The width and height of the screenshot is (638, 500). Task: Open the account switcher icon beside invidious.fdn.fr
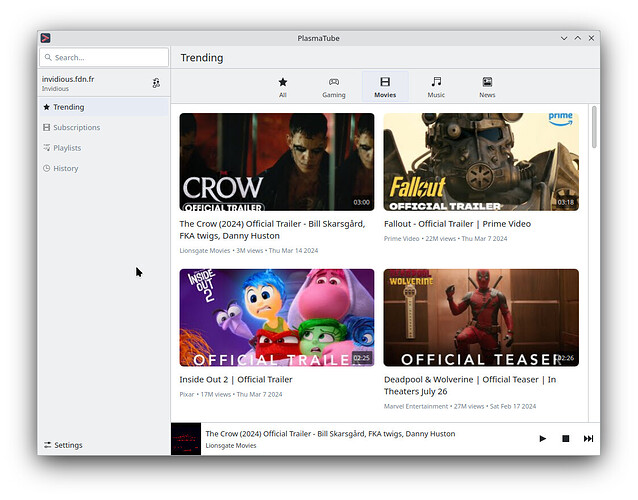[x=156, y=83]
